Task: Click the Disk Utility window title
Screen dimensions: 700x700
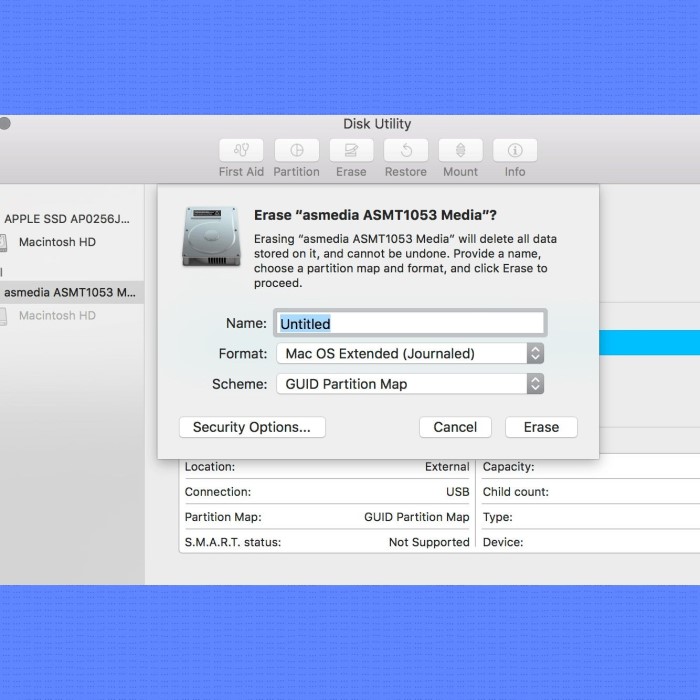Action: 377,124
